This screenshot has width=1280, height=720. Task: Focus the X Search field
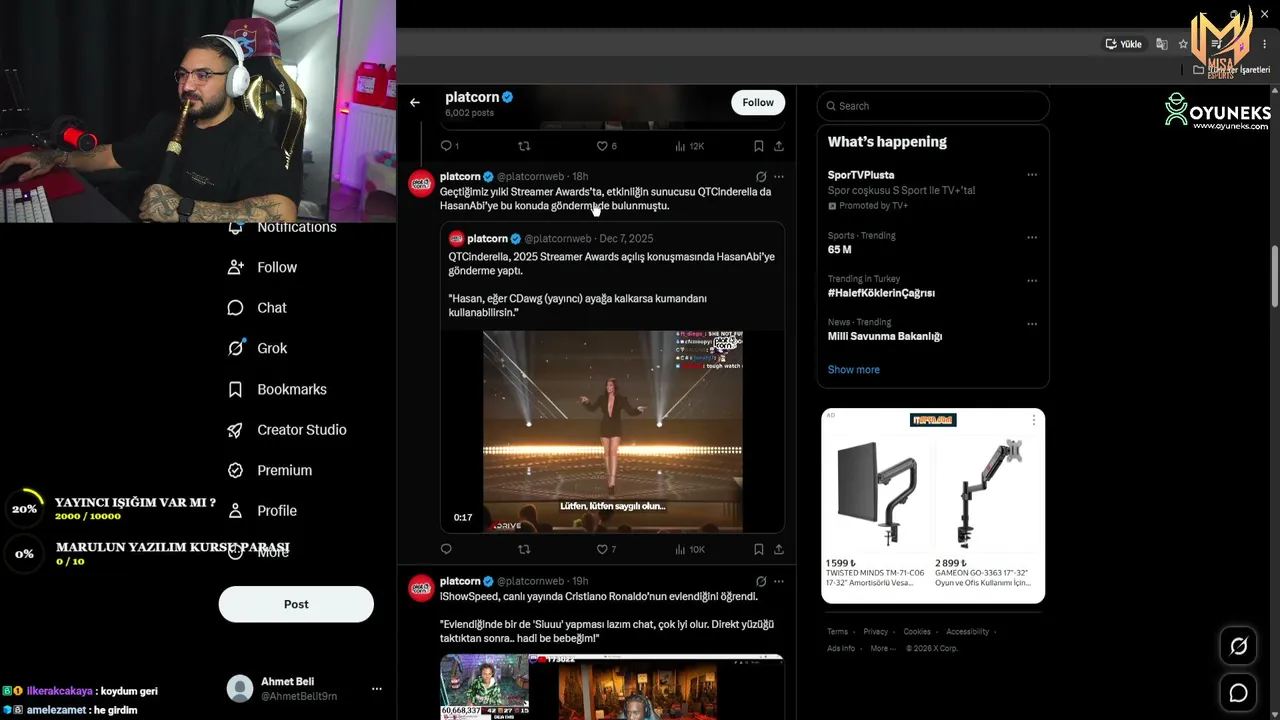click(933, 106)
